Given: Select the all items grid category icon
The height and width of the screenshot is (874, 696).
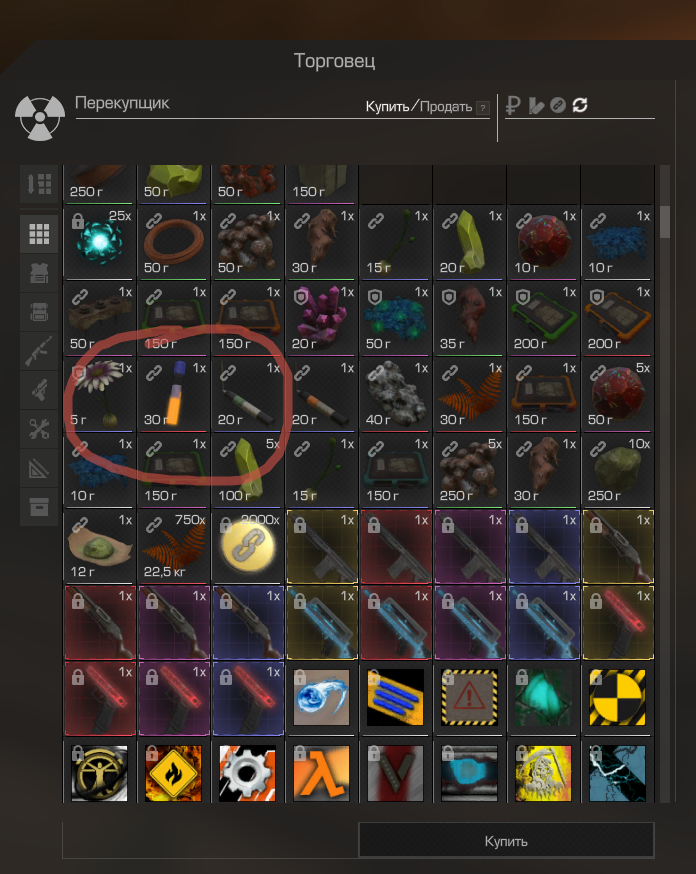Looking at the screenshot, I should click(x=39, y=234).
